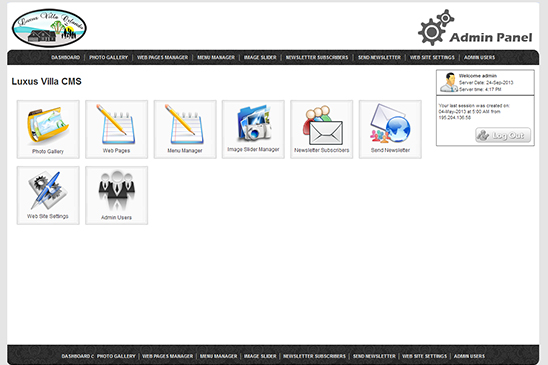Click the Luxus Villa logo image

click(49, 28)
